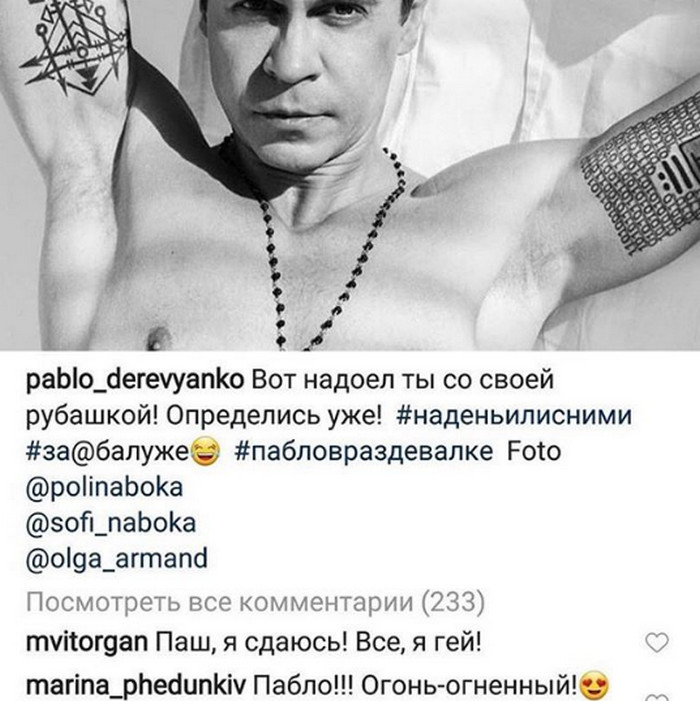Like the marina_phedunkiv comment heart icon
700x701 pixels.
click(x=658, y=697)
